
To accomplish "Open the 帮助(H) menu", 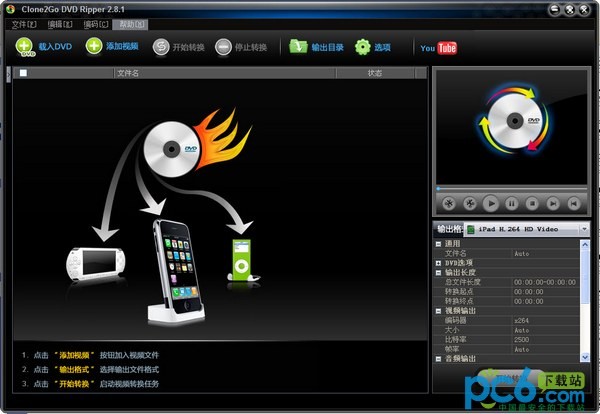I will [x=130, y=24].
